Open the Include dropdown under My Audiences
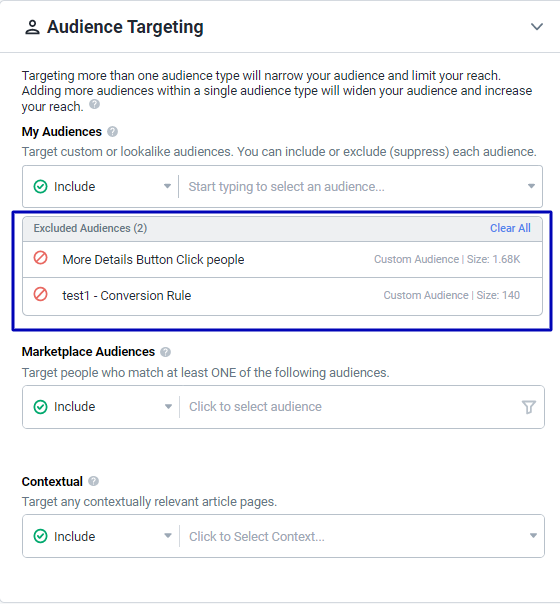The image size is (560, 604). coord(102,186)
